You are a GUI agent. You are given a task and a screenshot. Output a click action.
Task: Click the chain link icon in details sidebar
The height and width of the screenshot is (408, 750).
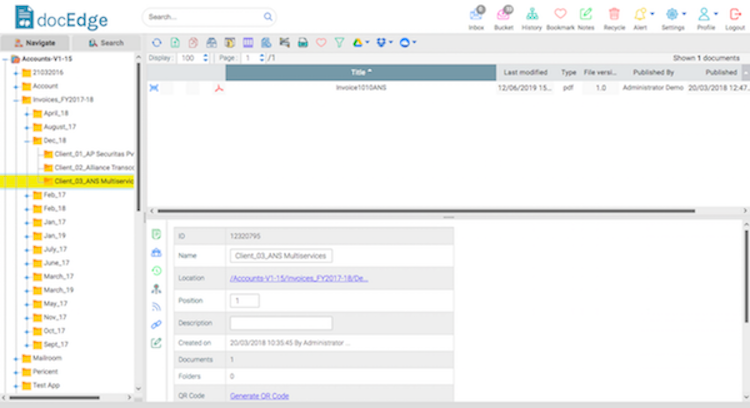(156, 325)
